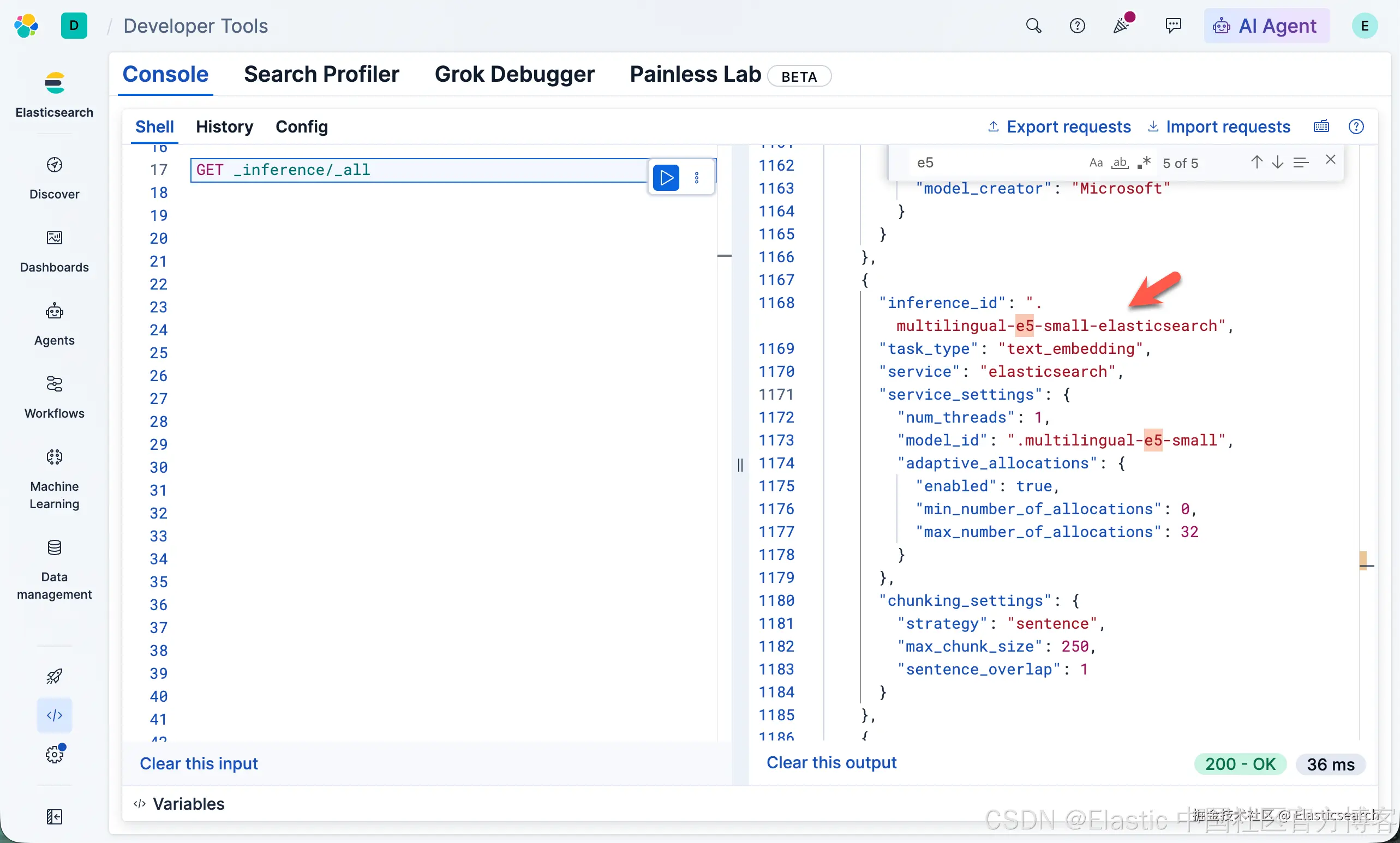Open the feedback chat bubble icon

click(1172, 26)
